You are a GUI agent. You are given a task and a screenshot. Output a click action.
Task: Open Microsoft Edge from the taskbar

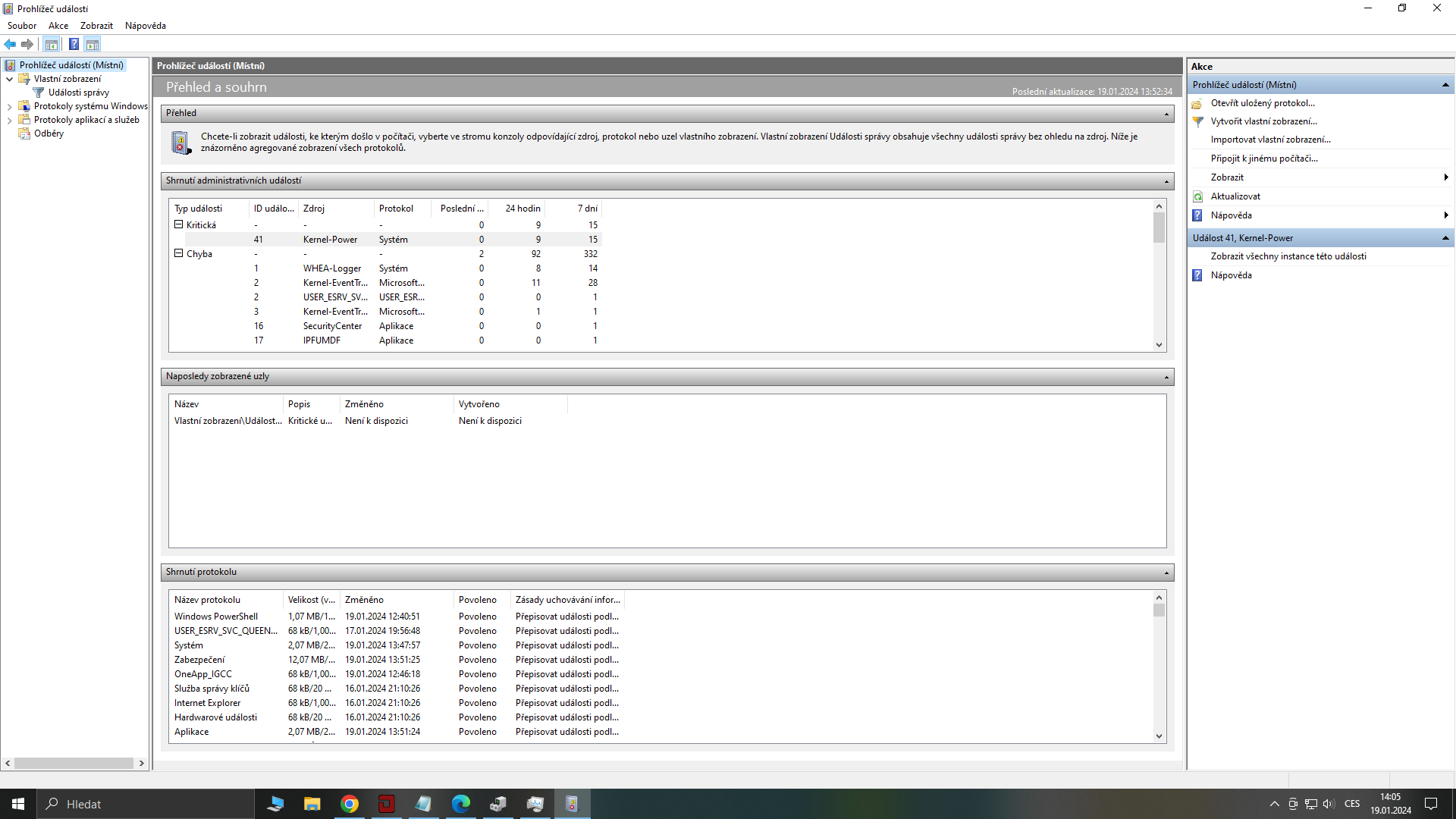click(x=460, y=804)
